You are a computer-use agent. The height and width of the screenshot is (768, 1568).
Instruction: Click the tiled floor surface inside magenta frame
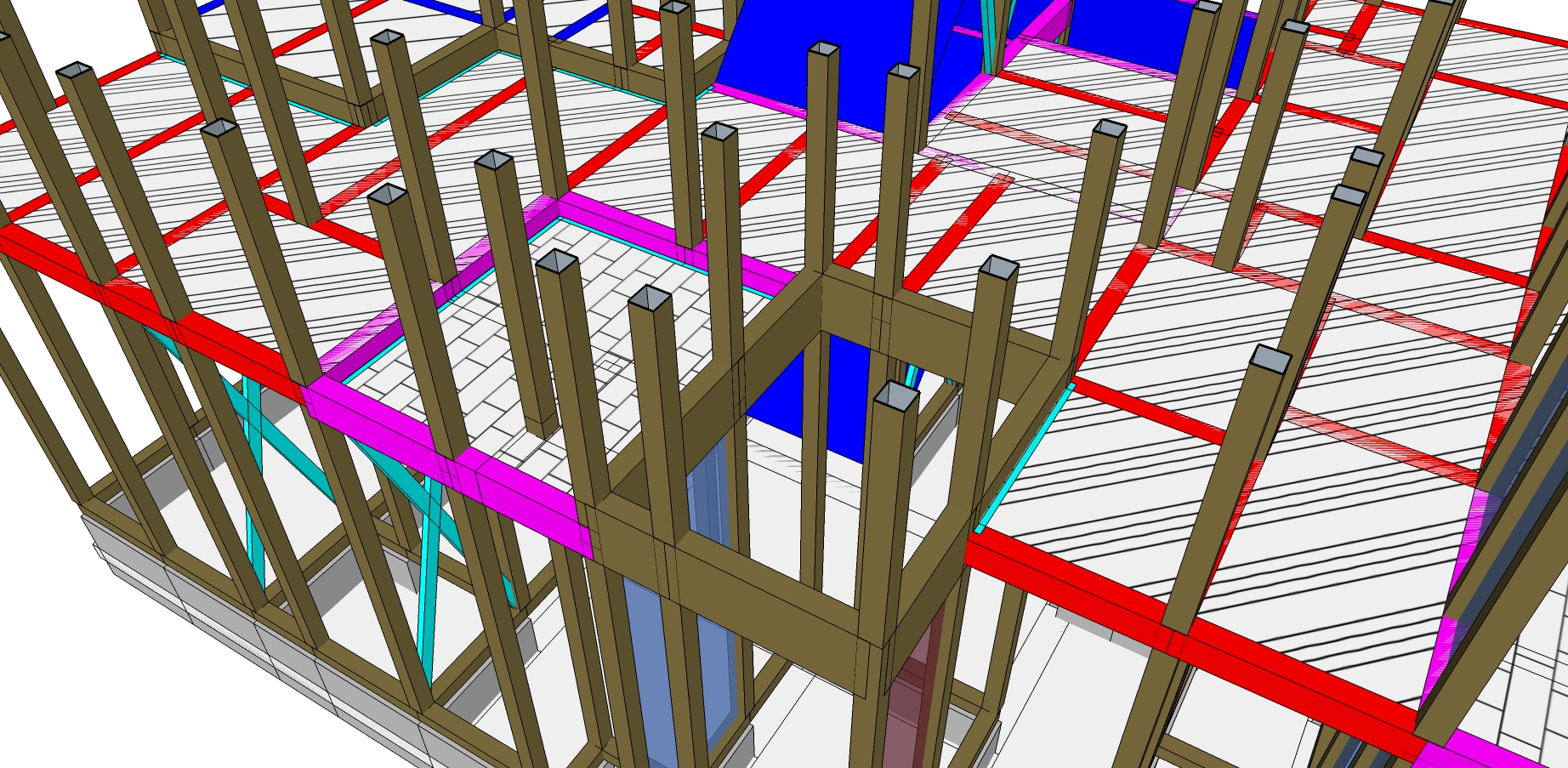coord(476,340)
